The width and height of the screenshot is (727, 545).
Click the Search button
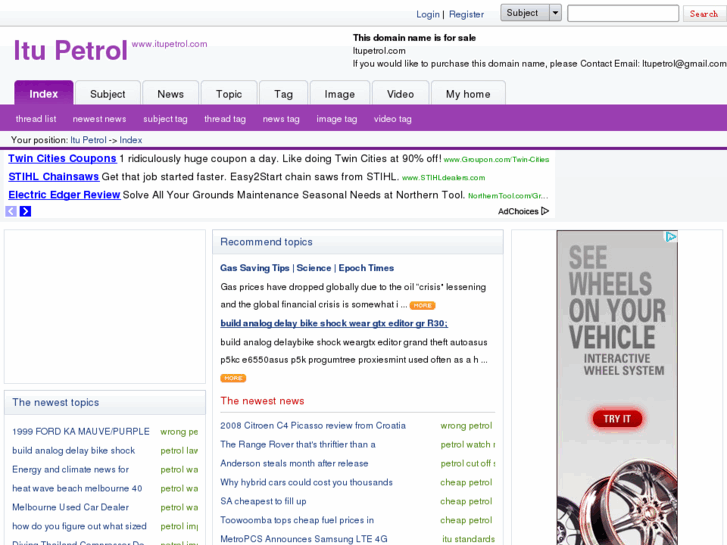coord(703,13)
